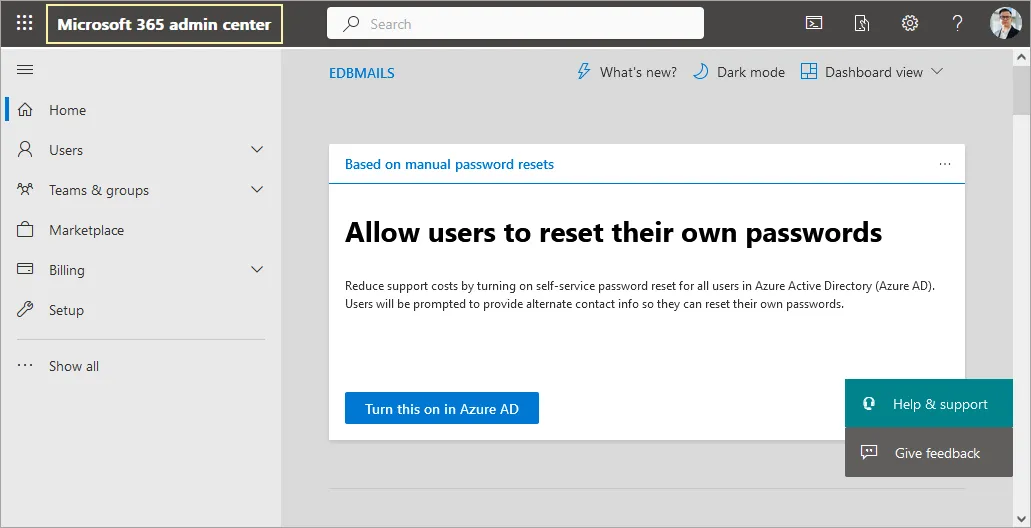1031x528 pixels.
Task: Click the Allow users to reset passwords heading
Action: (613, 232)
